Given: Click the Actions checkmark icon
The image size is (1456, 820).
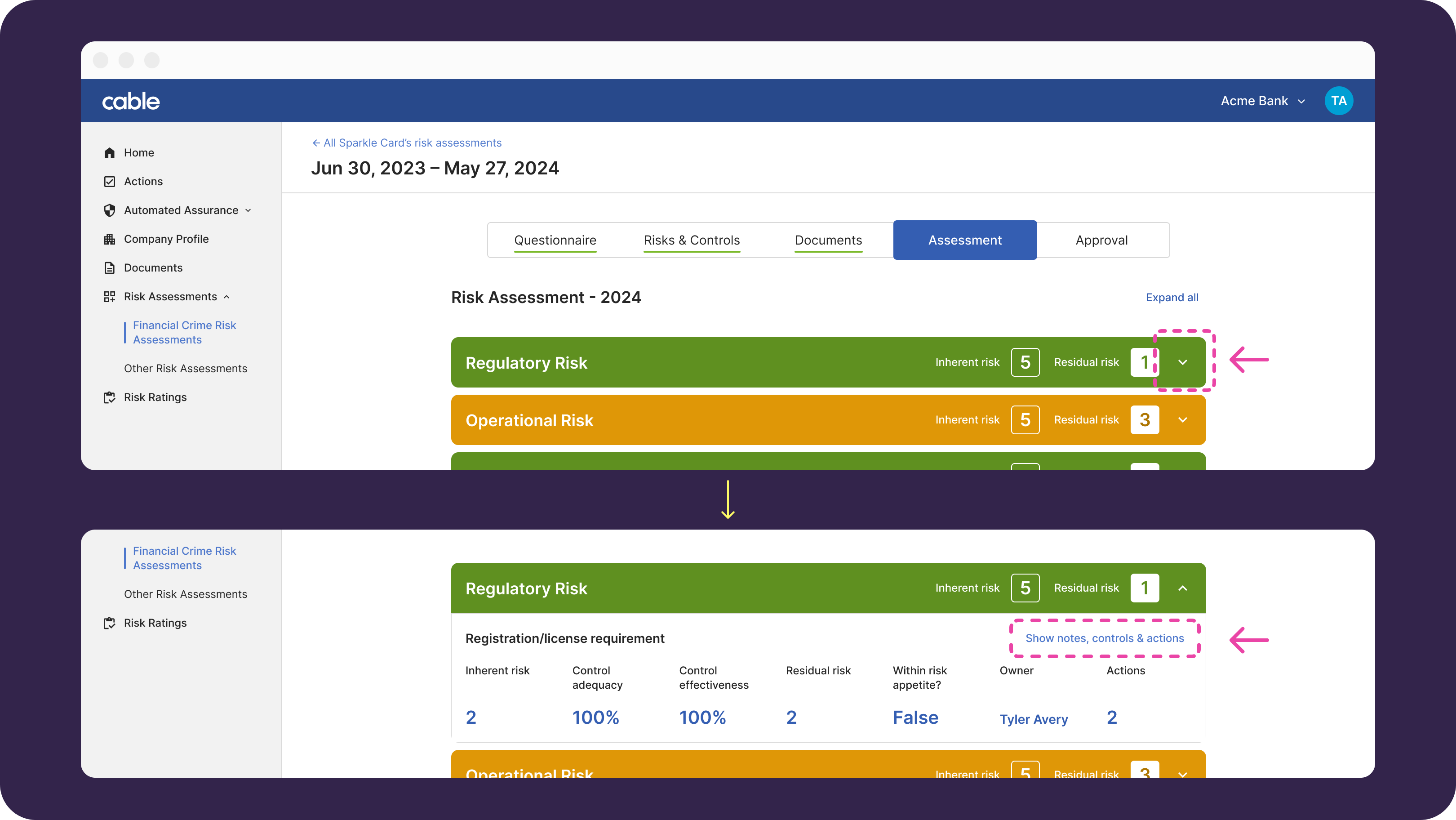Looking at the screenshot, I should [110, 182].
